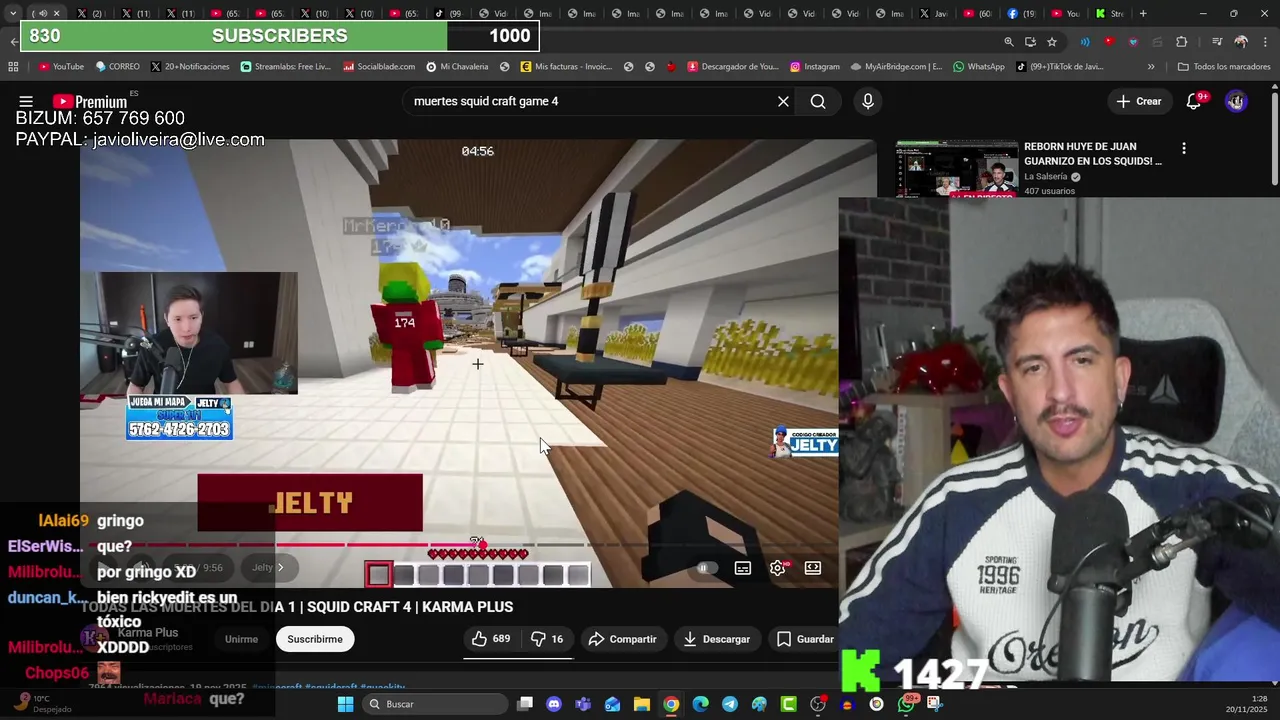The width and height of the screenshot is (1280, 720).
Task: Open the MyAirBridge.com bookmark
Action: [x=897, y=67]
